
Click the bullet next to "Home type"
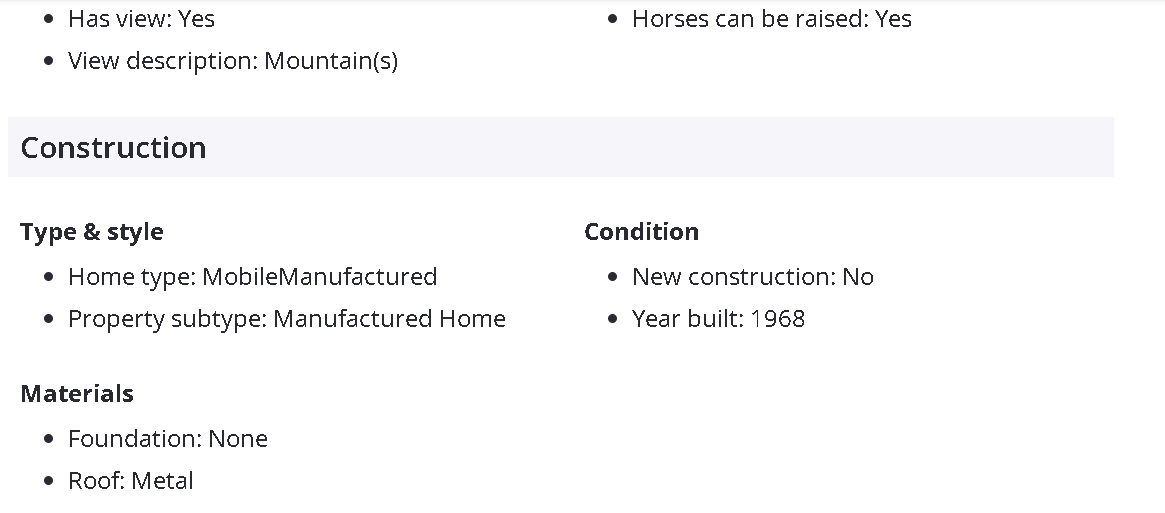pos(49,277)
